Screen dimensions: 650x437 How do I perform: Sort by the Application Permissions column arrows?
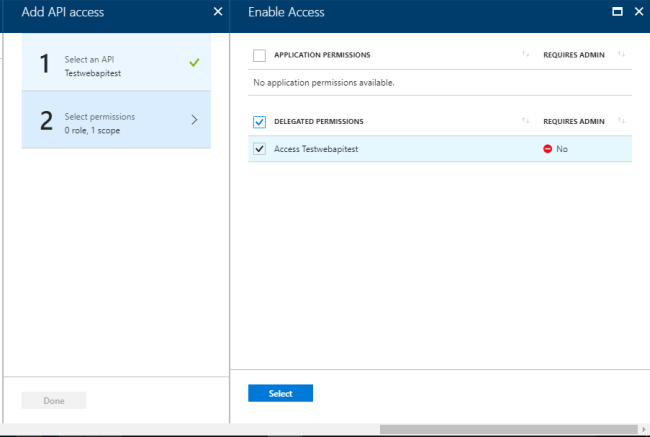(x=525, y=54)
